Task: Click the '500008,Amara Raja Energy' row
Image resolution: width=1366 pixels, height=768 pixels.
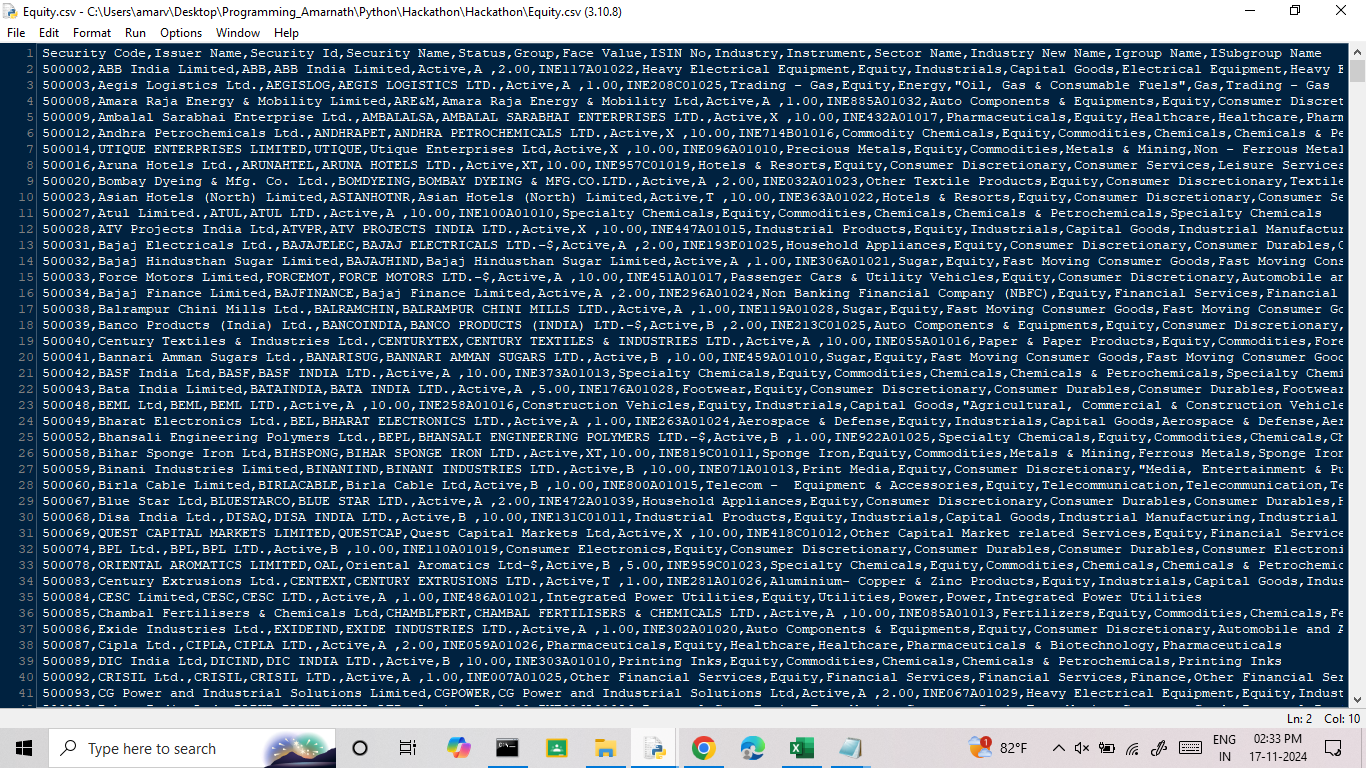Action: pos(694,101)
